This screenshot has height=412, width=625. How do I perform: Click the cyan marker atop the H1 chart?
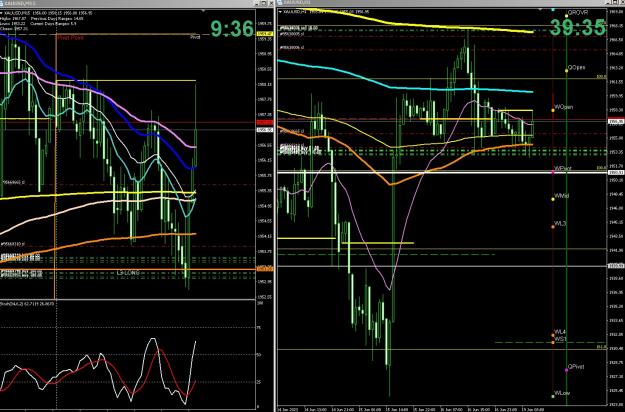click(553, 9)
